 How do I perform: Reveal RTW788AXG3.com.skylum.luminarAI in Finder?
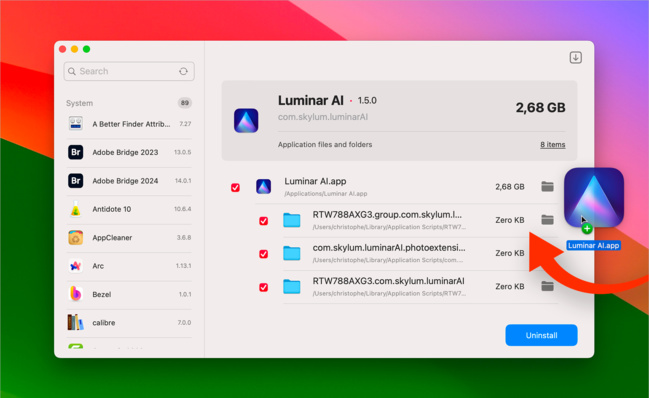point(547,286)
